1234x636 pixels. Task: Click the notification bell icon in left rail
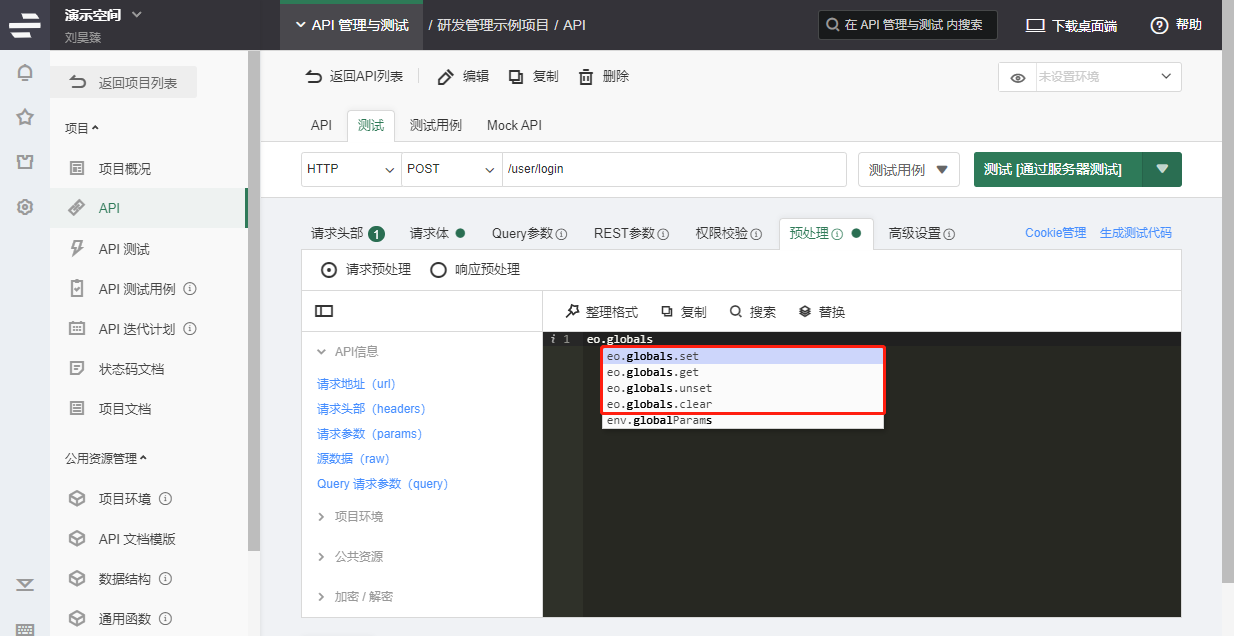(25, 72)
